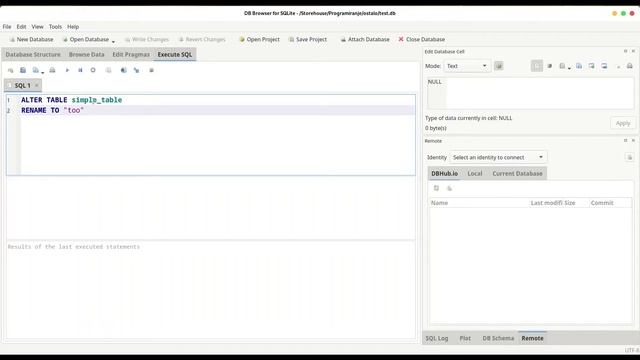Expand the Save SQL file dropdown arrow
The width and height of the screenshot is (640, 360).
coord(42,72)
